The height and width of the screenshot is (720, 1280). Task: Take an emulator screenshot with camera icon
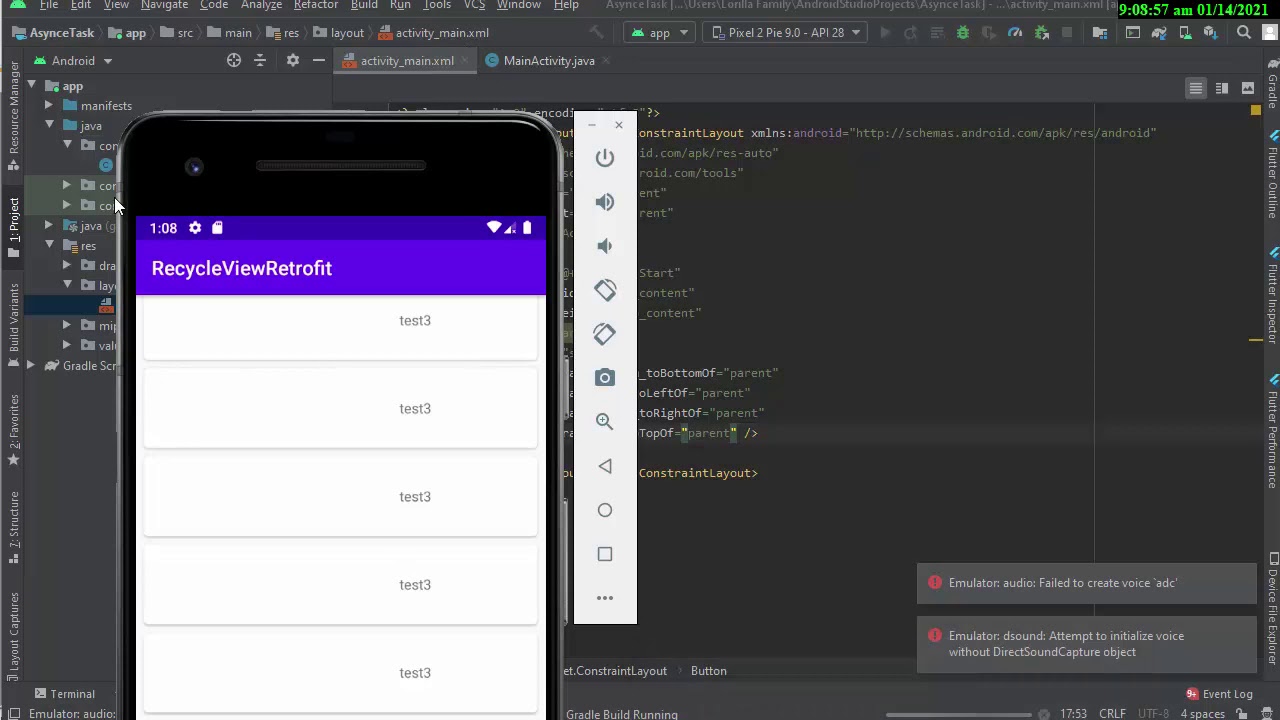[605, 378]
